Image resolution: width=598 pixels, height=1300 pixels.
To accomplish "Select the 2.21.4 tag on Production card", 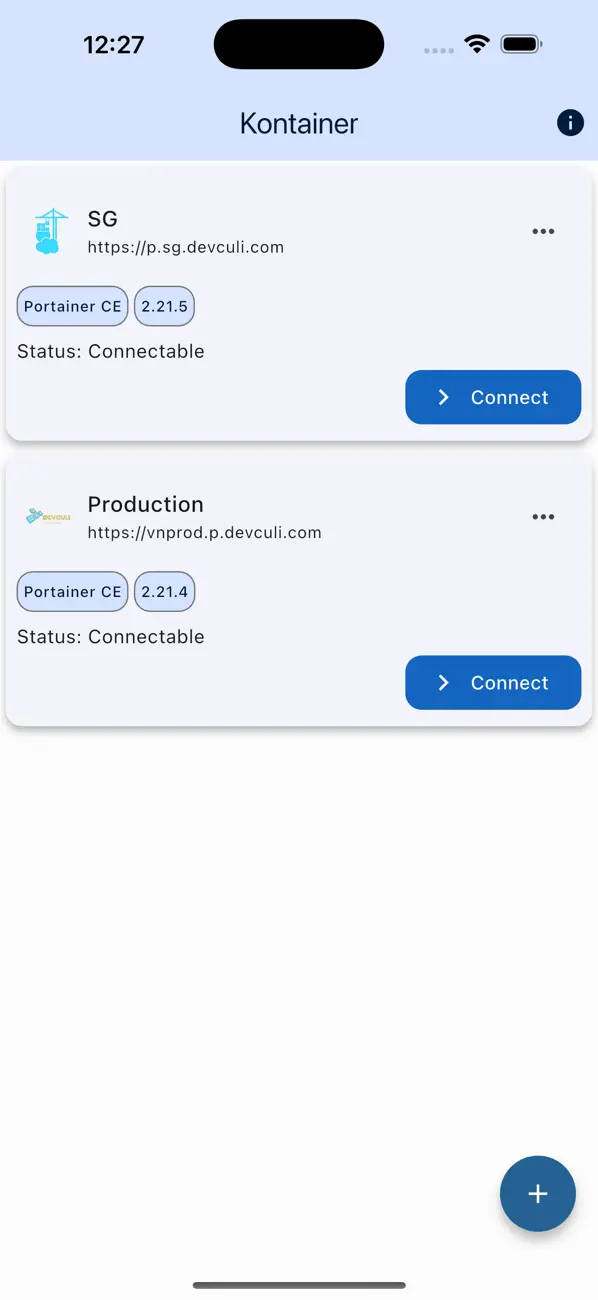I will (164, 591).
